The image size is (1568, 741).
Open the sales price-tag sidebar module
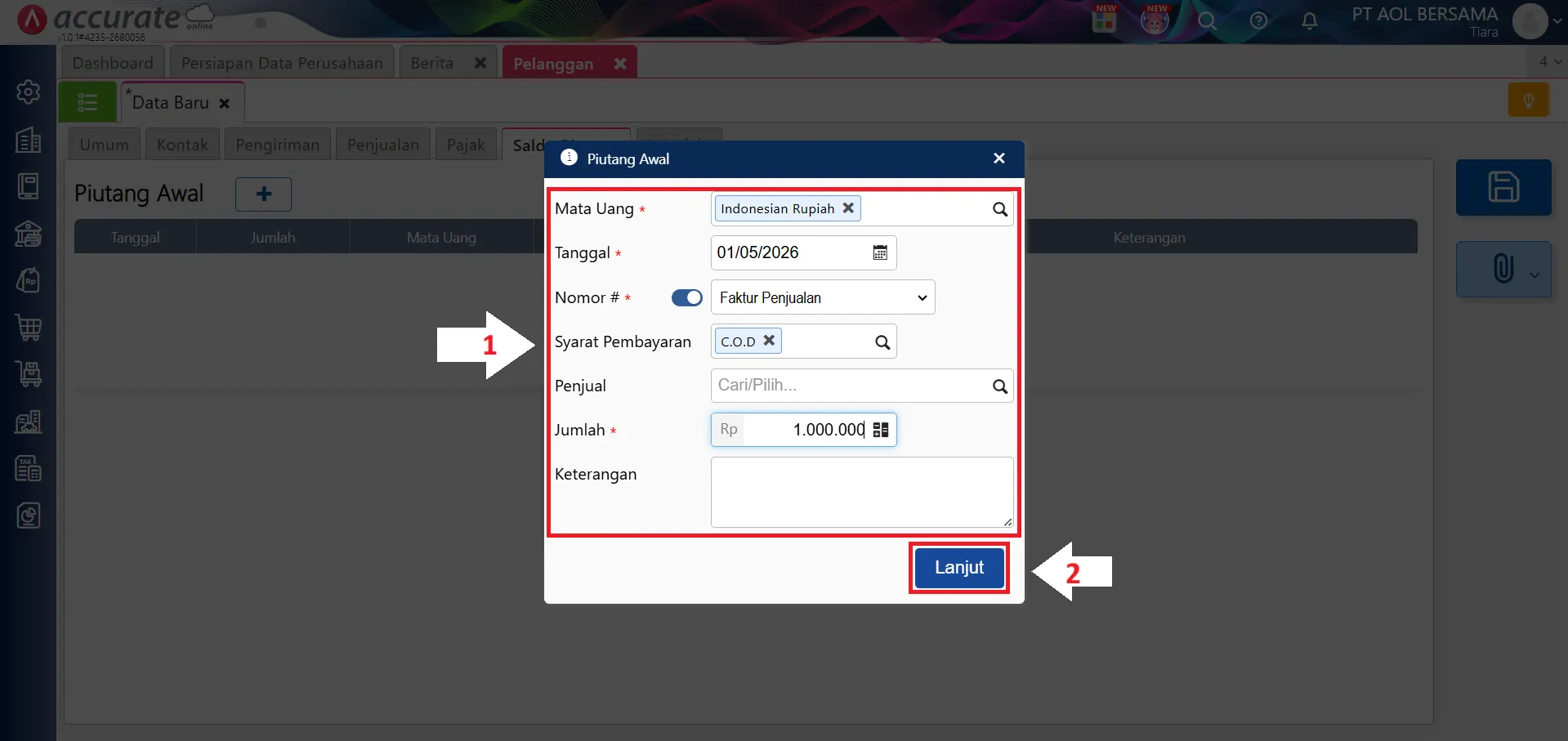(29, 280)
